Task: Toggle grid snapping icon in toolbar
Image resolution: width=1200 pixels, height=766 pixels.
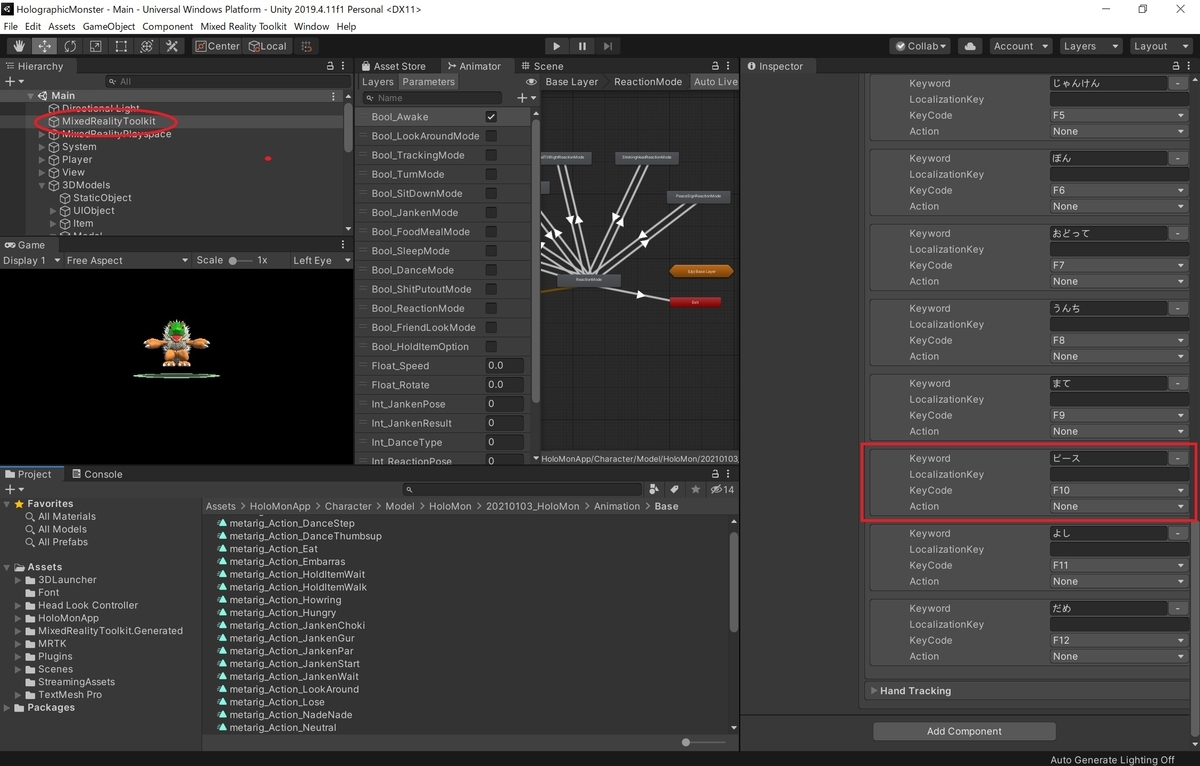Action: point(307,46)
